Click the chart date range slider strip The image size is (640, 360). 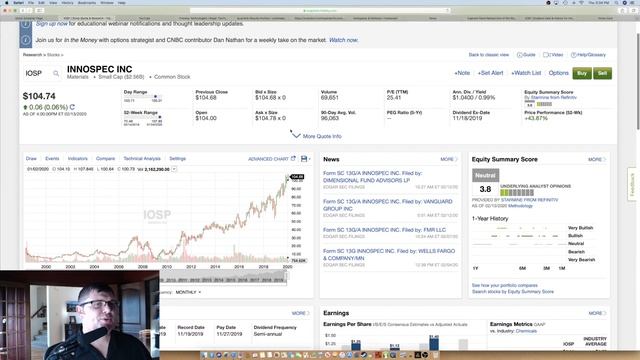(223, 277)
